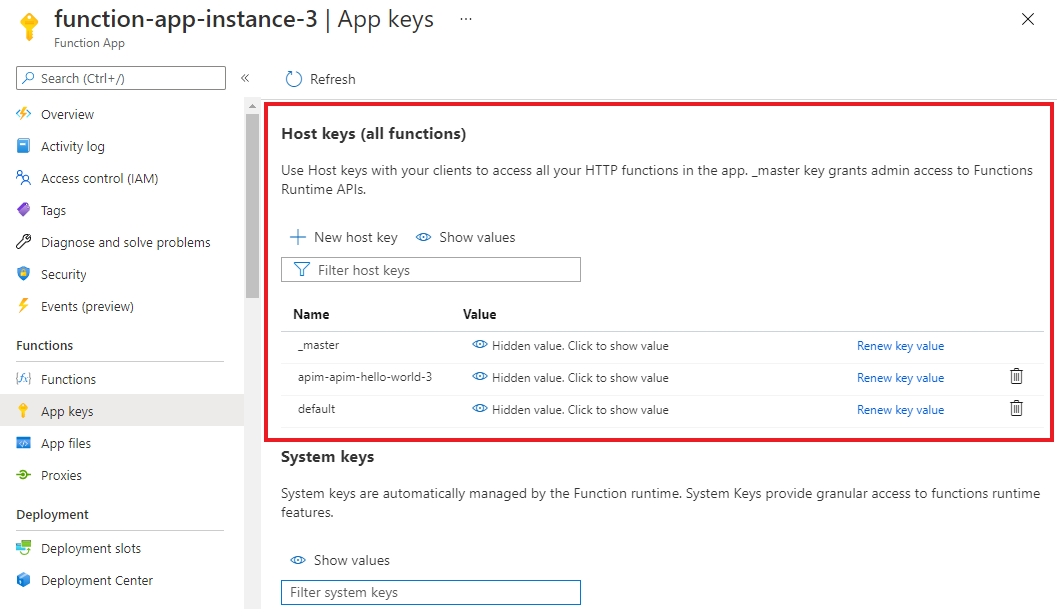Show hidden value of default key
Image resolution: width=1057 pixels, height=609 pixels.
(x=570, y=409)
